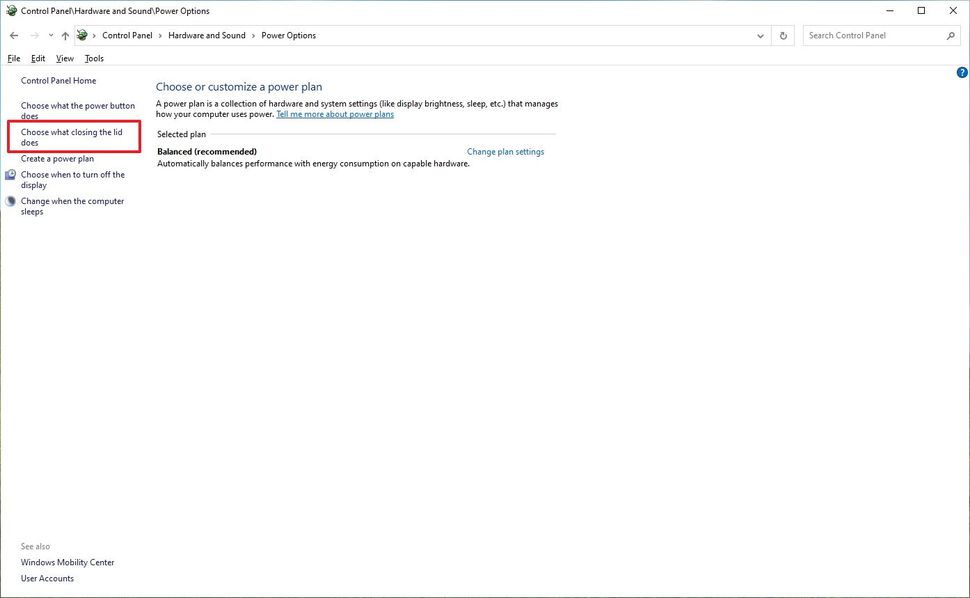The width and height of the screenshot is (970, 598).
Task: Refresh the Power Options page
Action: (783, 36)
